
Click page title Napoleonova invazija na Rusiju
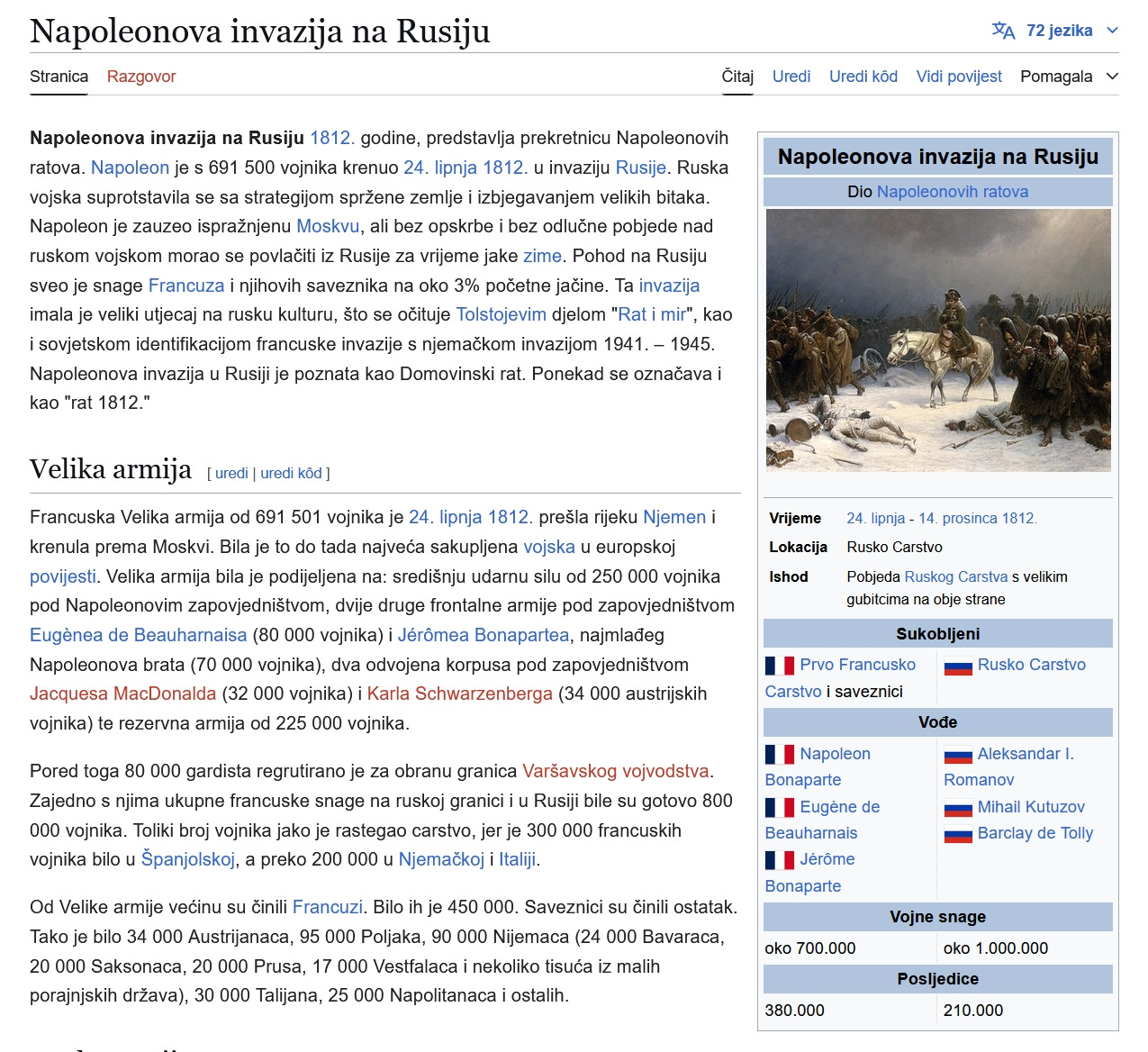click(260, 32)
